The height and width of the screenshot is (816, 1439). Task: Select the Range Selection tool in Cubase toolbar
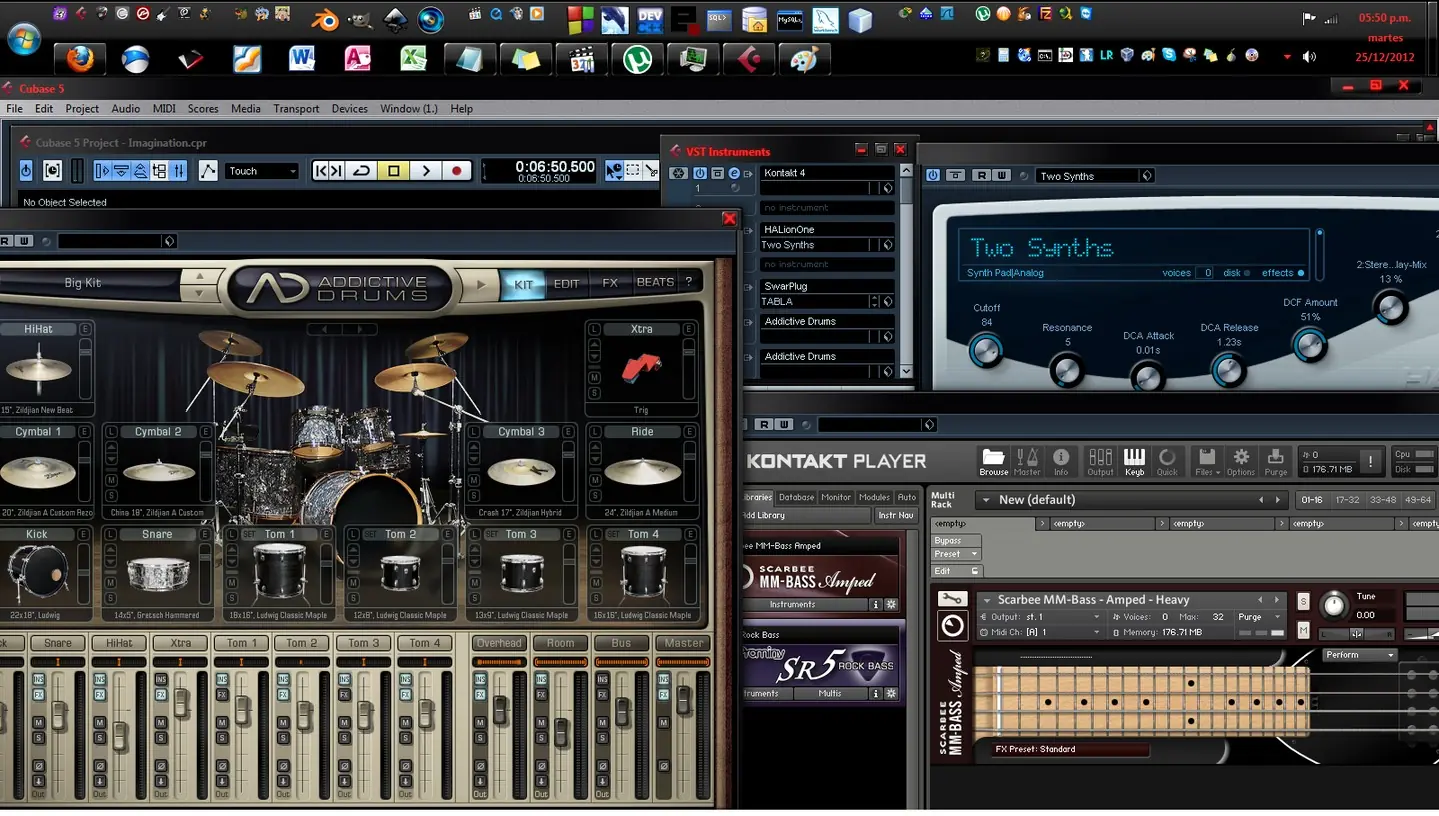point(633,171)
